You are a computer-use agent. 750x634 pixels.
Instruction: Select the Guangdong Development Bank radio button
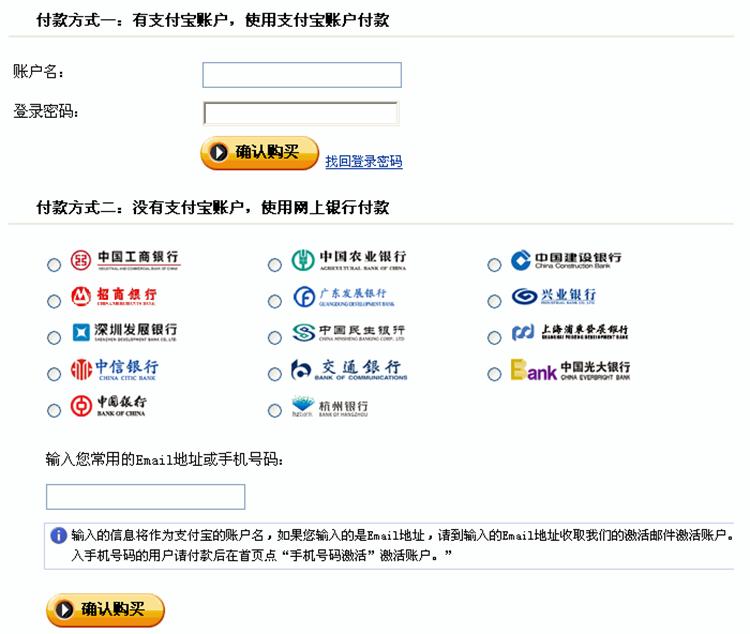(274, 301)
